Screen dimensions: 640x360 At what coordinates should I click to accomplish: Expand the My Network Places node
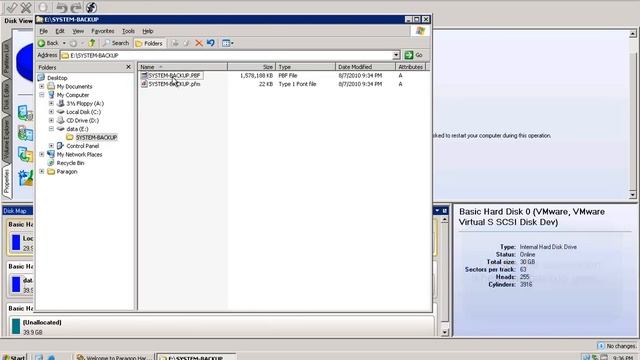42,154
